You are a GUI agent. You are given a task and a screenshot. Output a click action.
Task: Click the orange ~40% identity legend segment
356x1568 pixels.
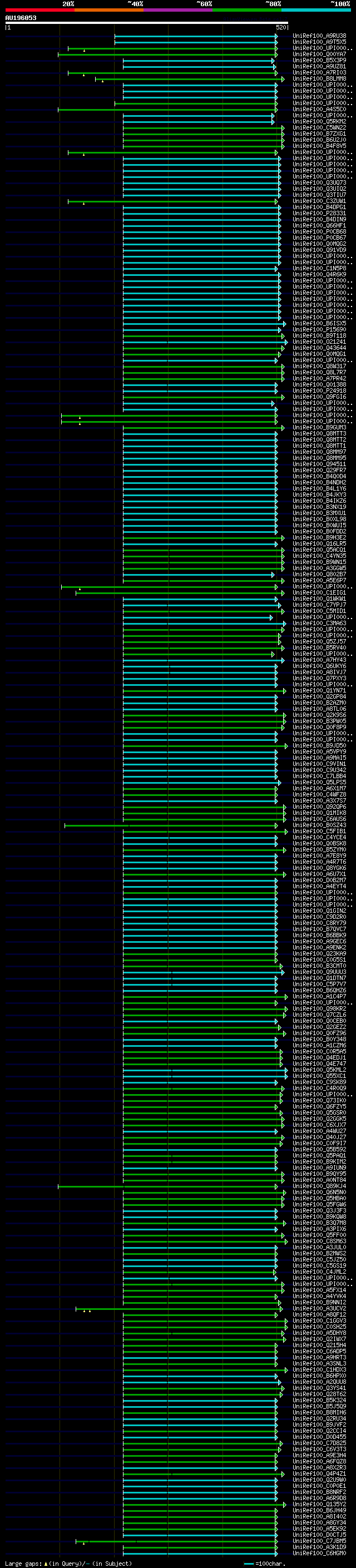109,10
